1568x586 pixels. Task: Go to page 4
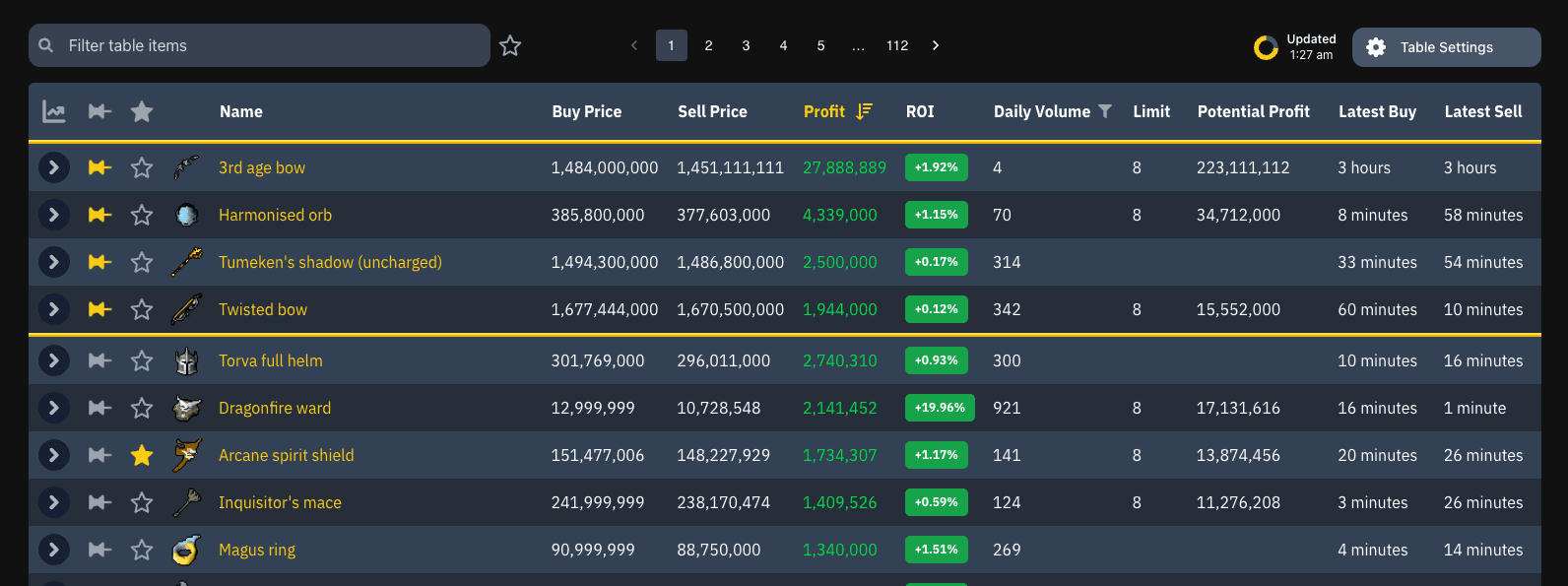[x=783, y=45]
